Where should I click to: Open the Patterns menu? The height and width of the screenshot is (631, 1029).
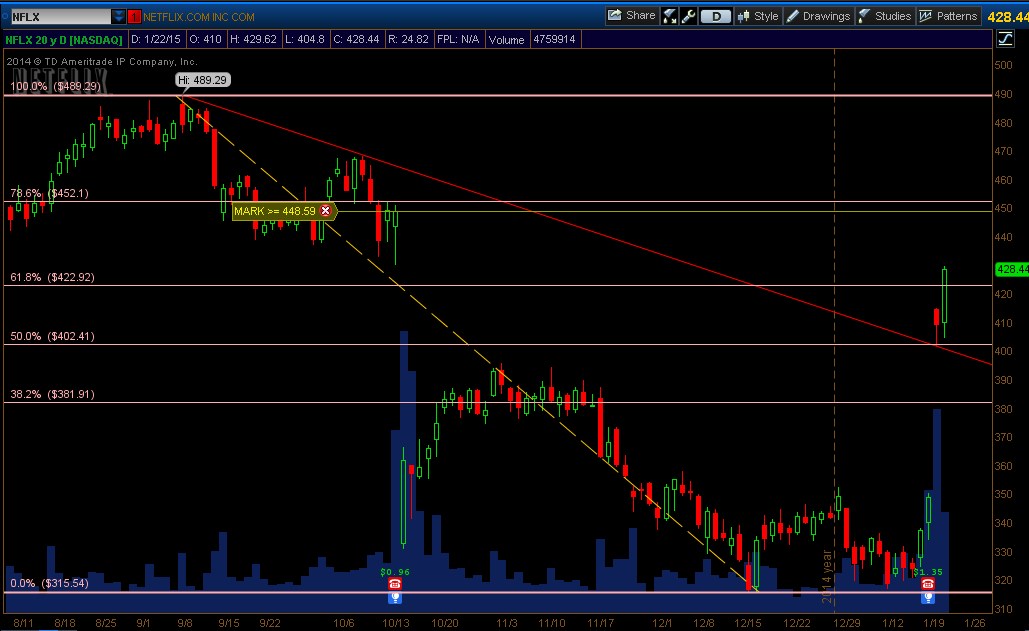tap(948, 16)
